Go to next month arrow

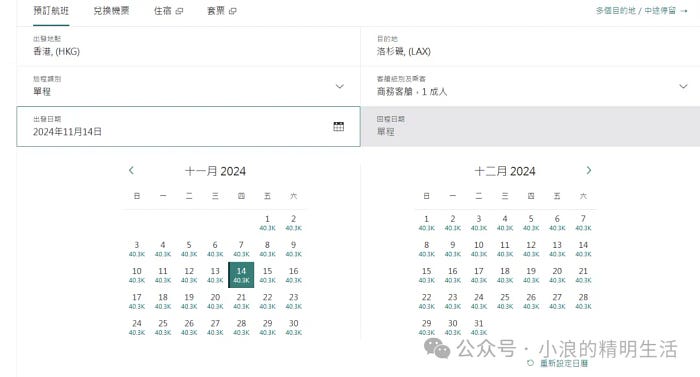[x=589, y=170]
